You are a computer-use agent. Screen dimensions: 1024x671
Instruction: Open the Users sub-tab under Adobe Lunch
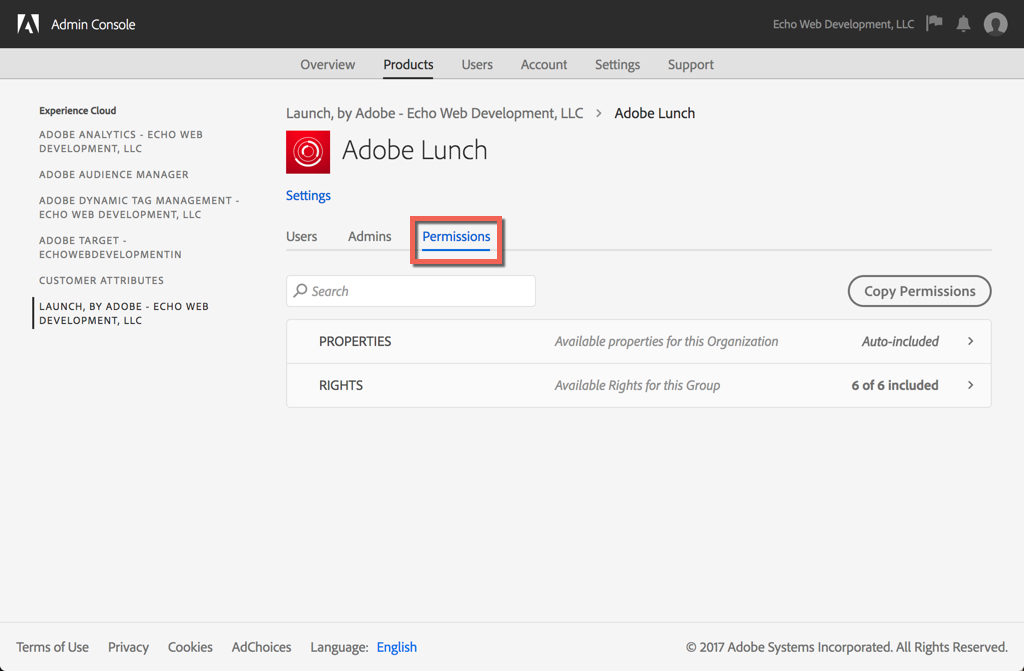coord(302,237)
